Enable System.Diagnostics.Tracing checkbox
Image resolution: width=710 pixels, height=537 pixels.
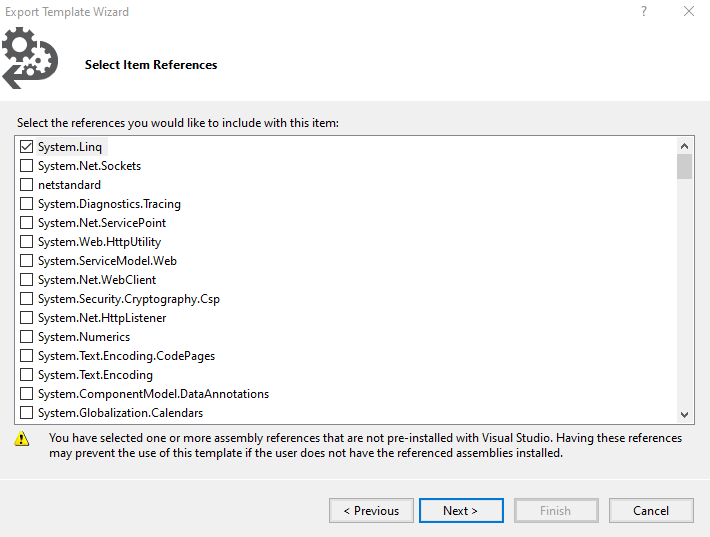click(x=26, y=204)
